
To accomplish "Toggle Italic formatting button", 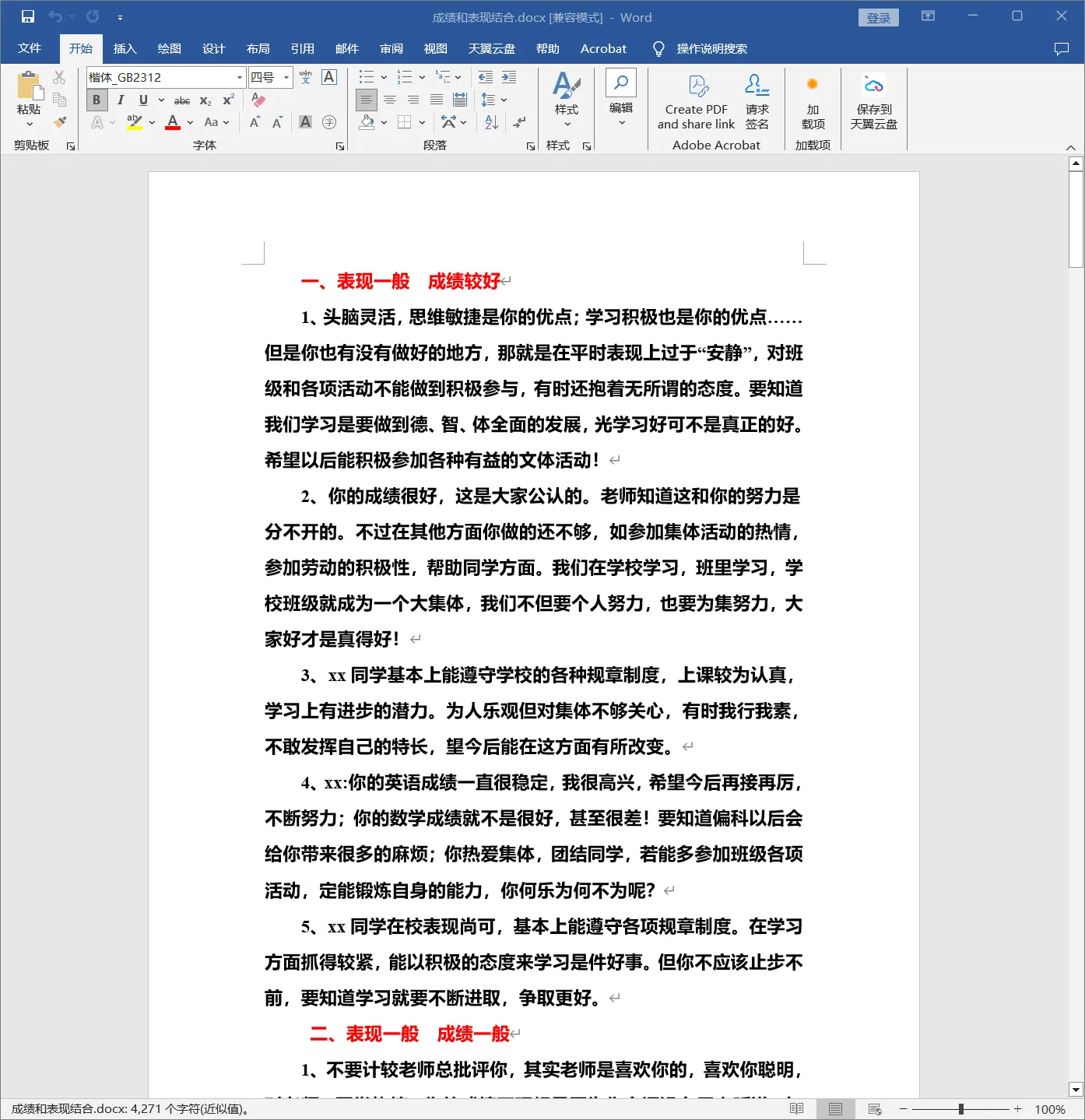I will click(x=120, y=100).
